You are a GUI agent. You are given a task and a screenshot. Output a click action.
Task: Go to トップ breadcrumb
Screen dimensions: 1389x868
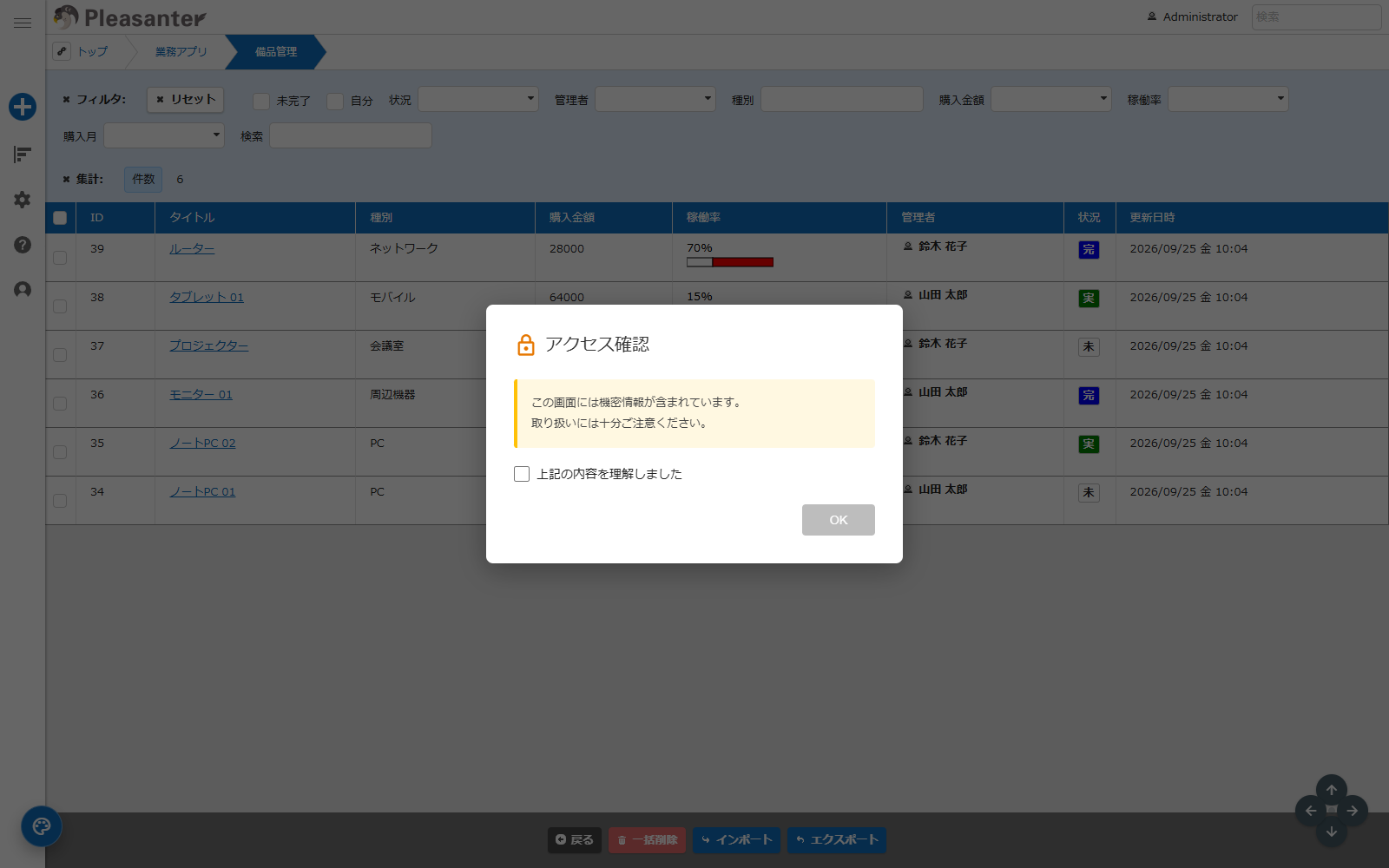click(x=92, y=52)
